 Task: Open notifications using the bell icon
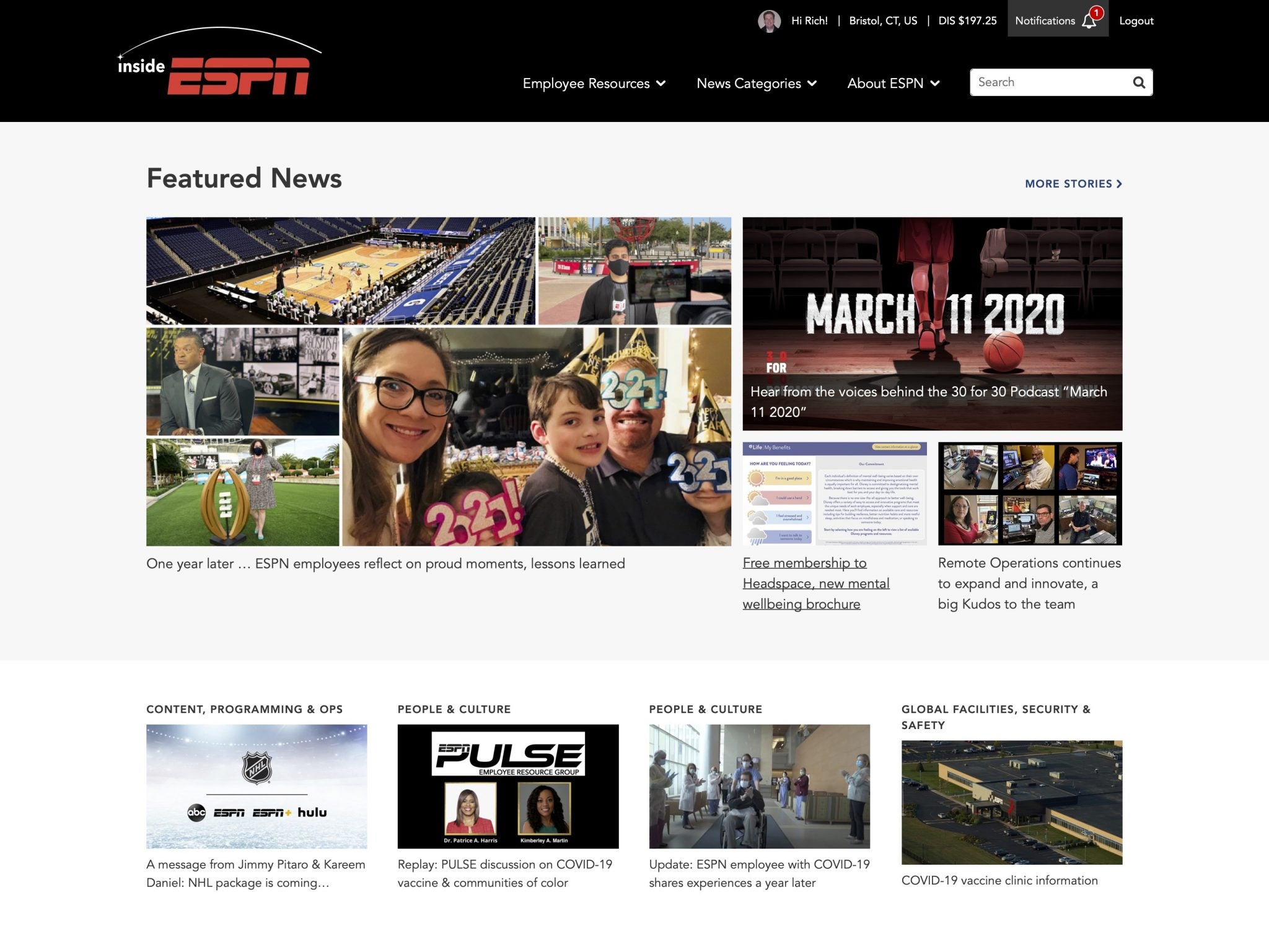coord(1089,20)
